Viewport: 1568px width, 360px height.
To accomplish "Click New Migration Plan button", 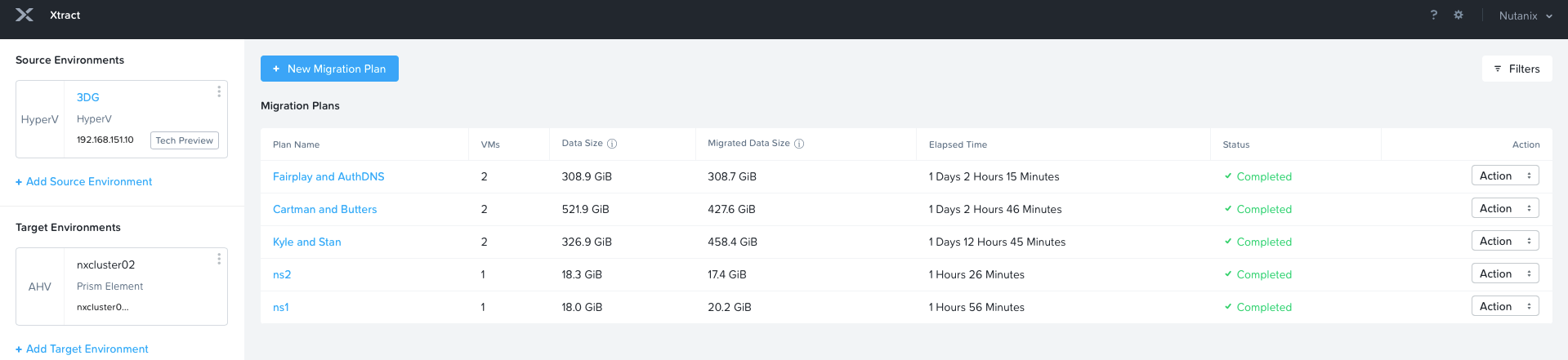I will pos(329,69).
